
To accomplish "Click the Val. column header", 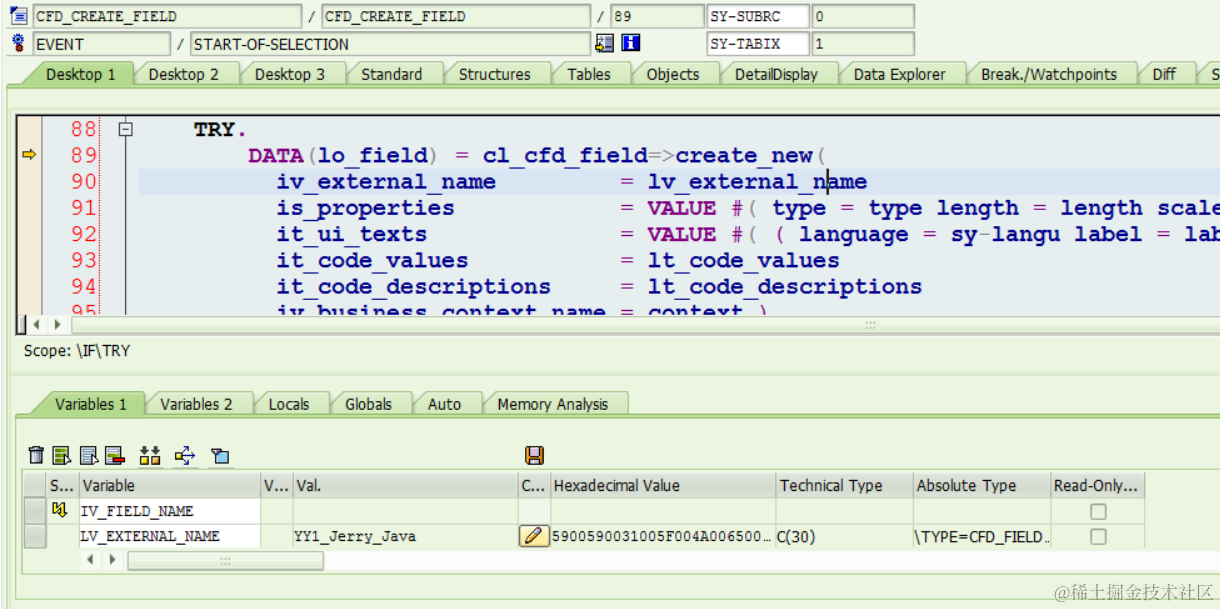I will point(405,485).
